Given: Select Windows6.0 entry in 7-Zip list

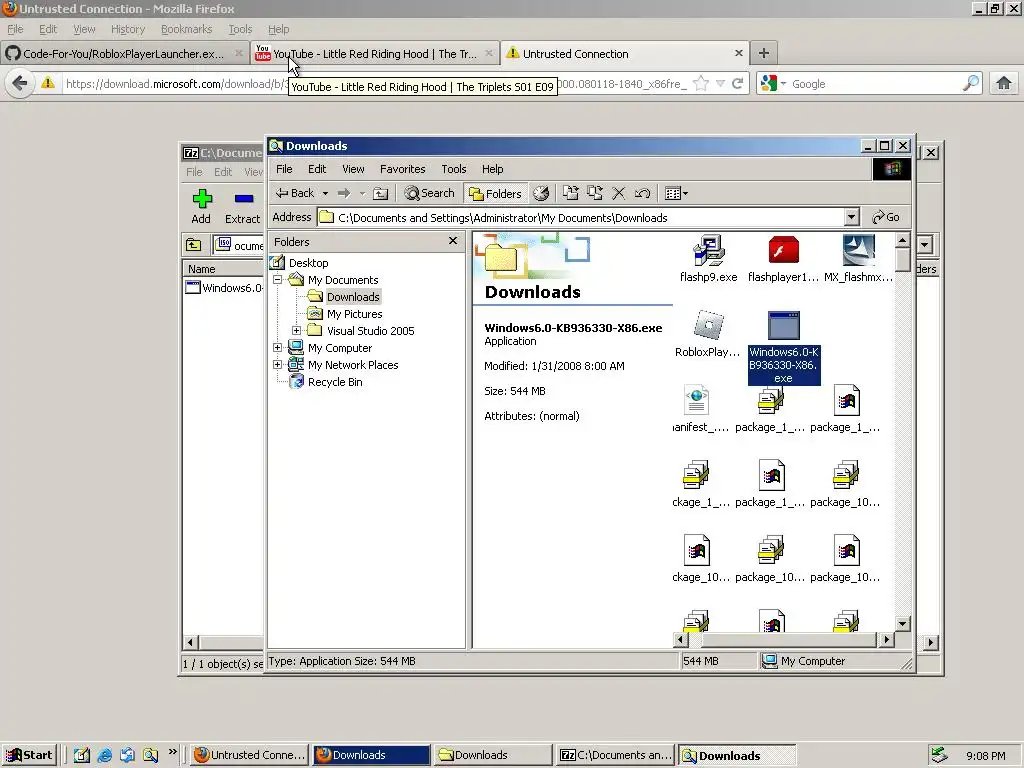Looking at the screenshot, I should (x=225, y=288).
